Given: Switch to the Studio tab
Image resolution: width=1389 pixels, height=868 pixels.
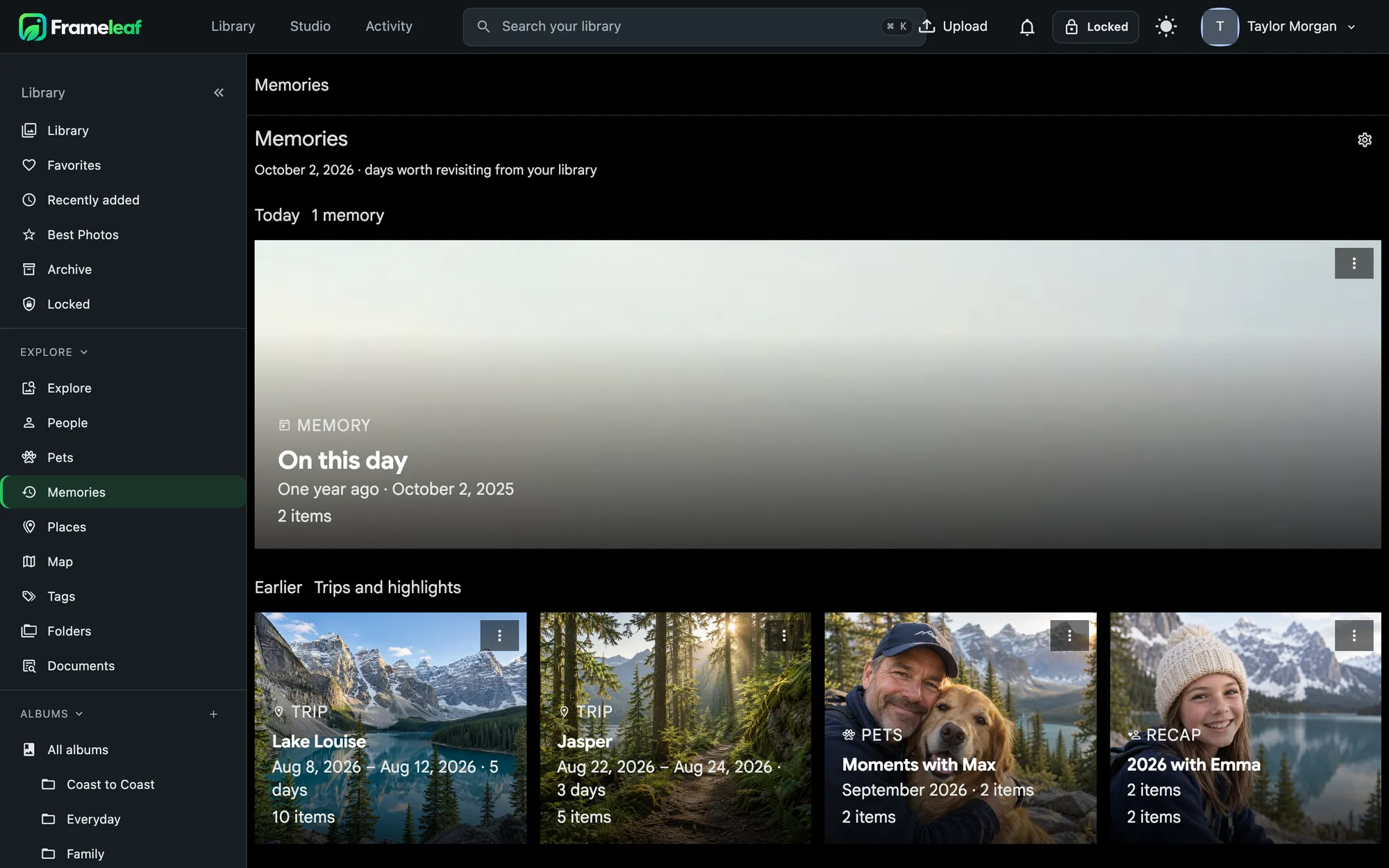Looking at the screenshot, I should coord(310,26).
